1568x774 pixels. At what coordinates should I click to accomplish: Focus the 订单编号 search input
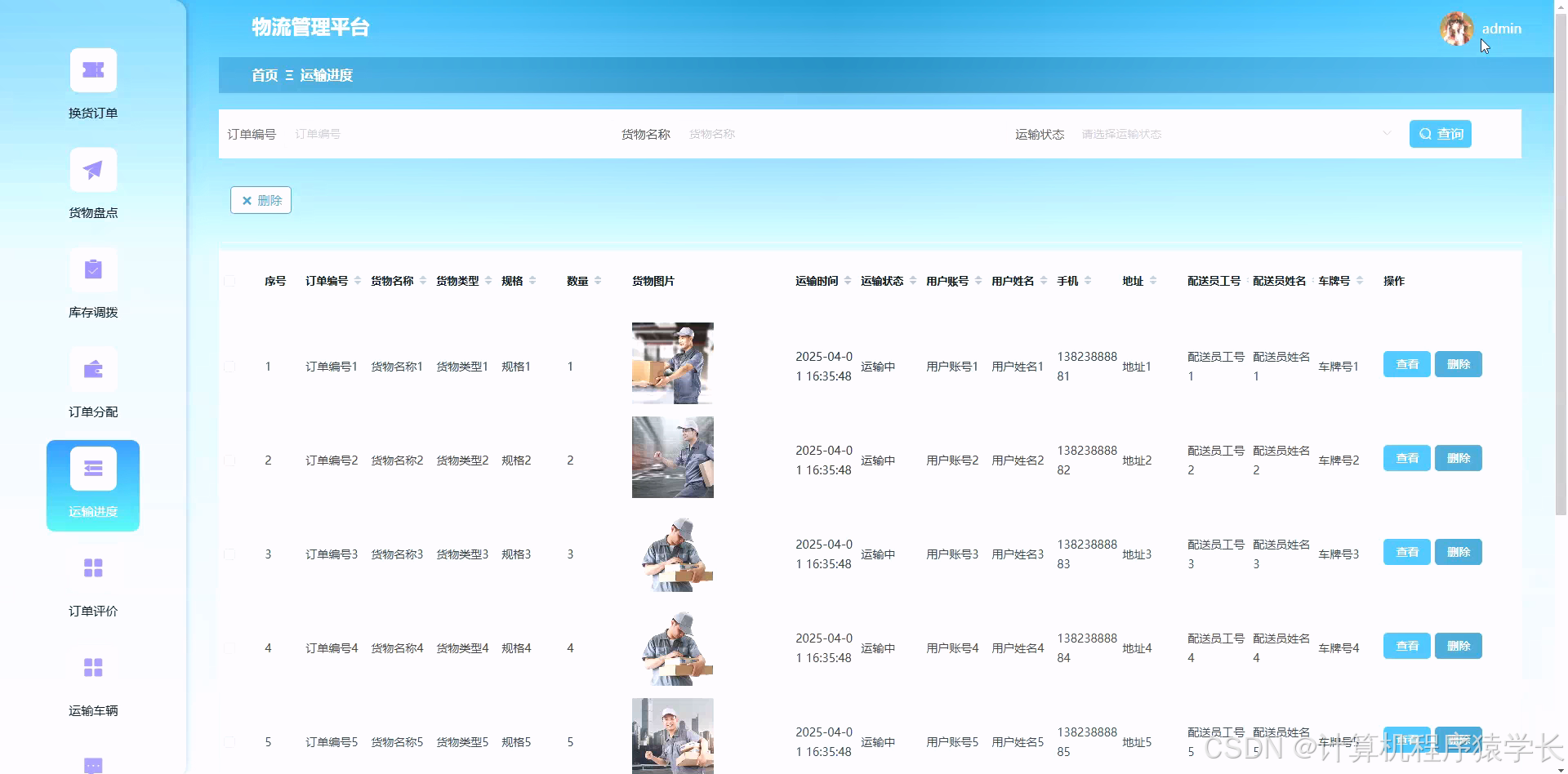pos(448,134)
